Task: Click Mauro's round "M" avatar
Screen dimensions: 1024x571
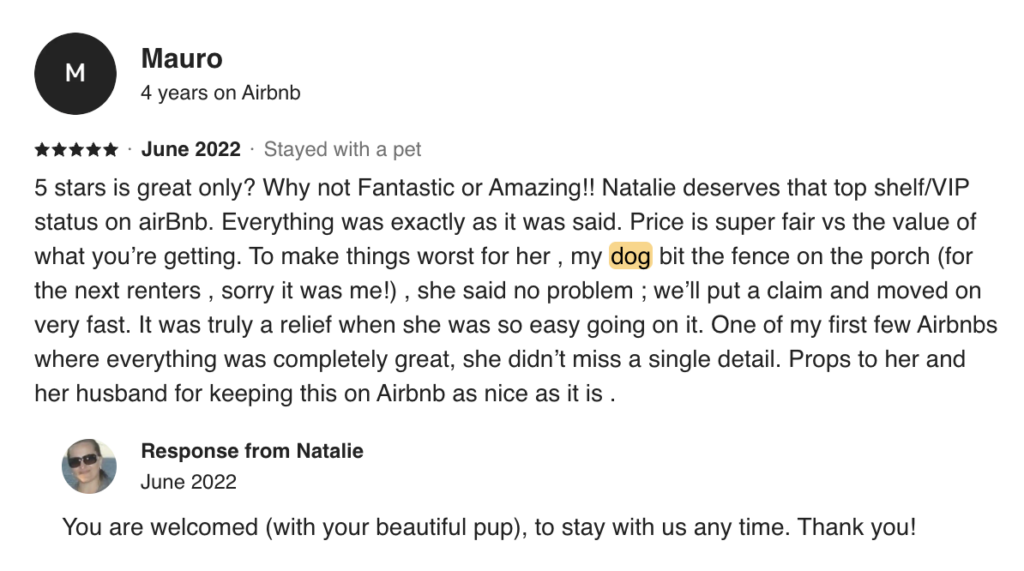Action: (76, 73)
